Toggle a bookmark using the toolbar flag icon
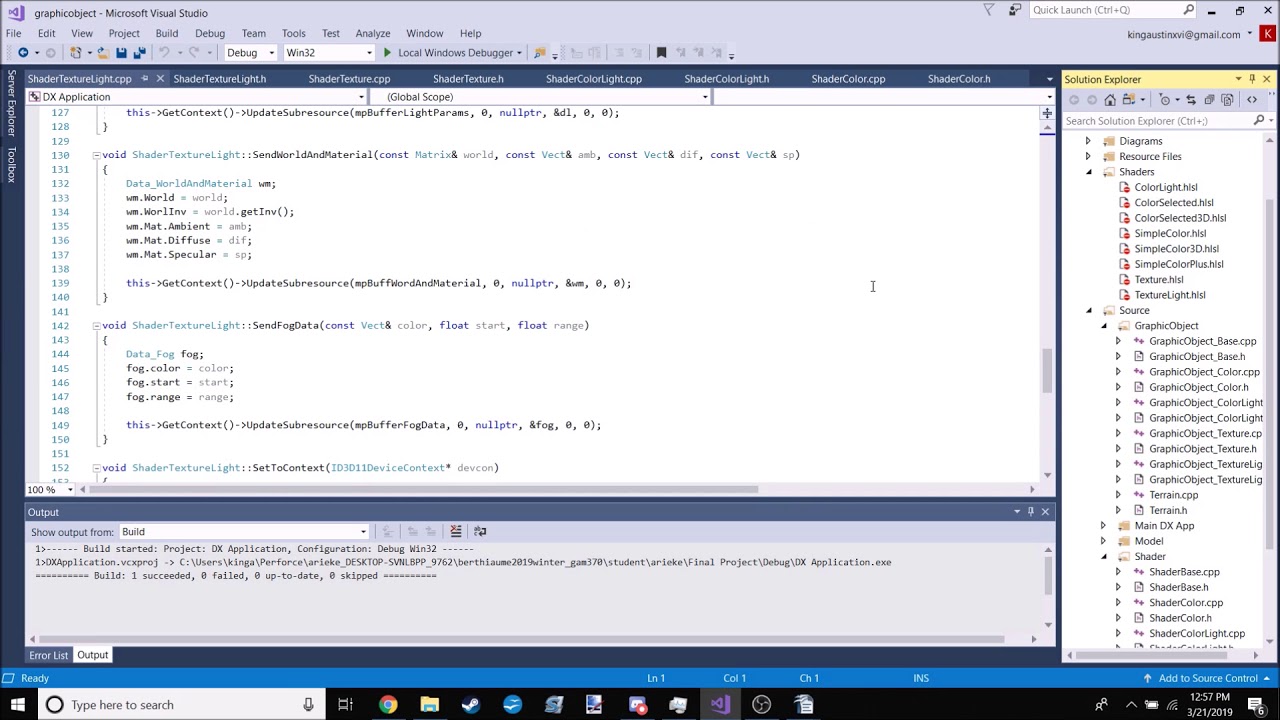 point(661,53)
